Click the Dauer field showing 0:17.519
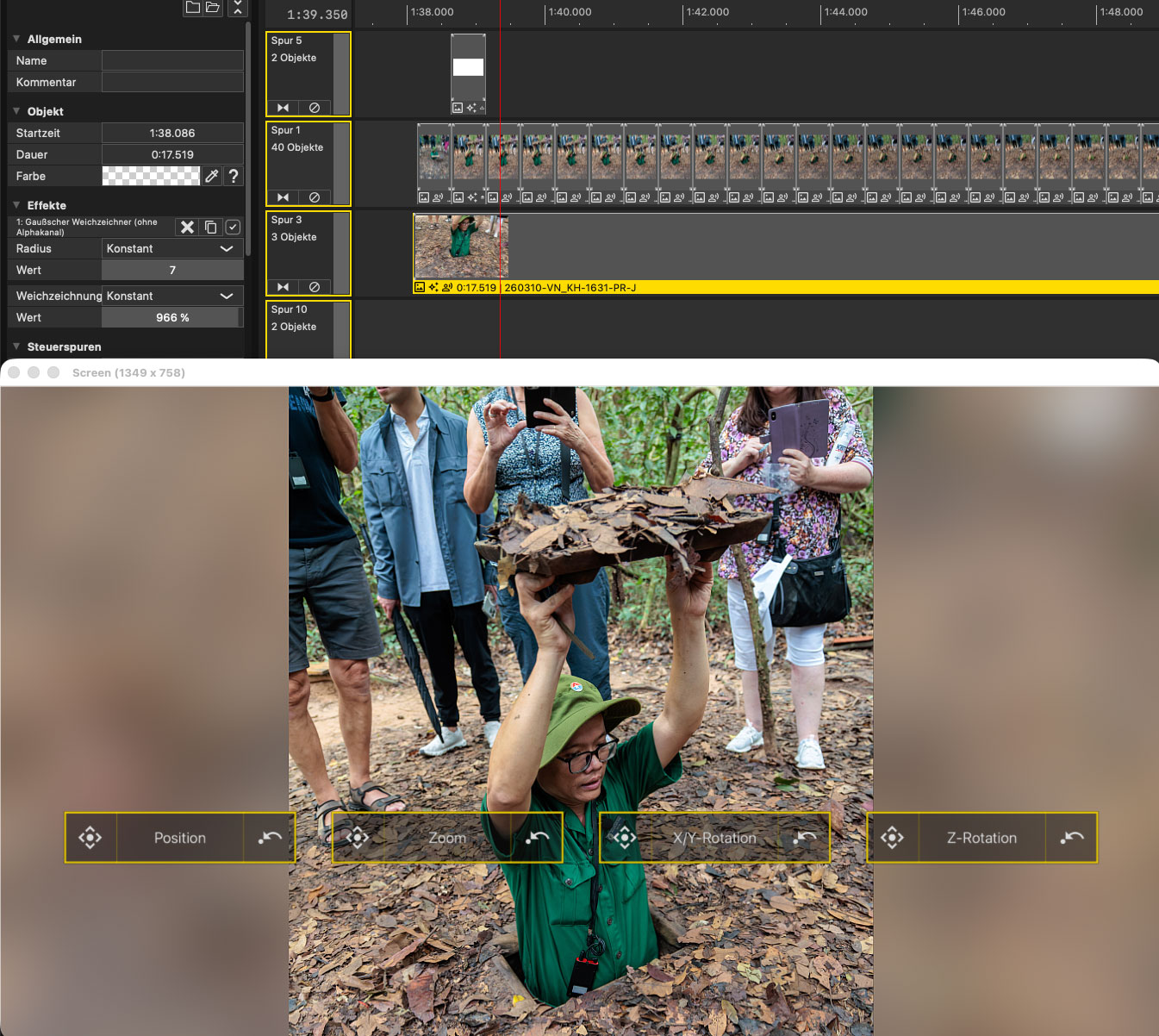This screenshot has width=1159, height=1036. (172, 154)
